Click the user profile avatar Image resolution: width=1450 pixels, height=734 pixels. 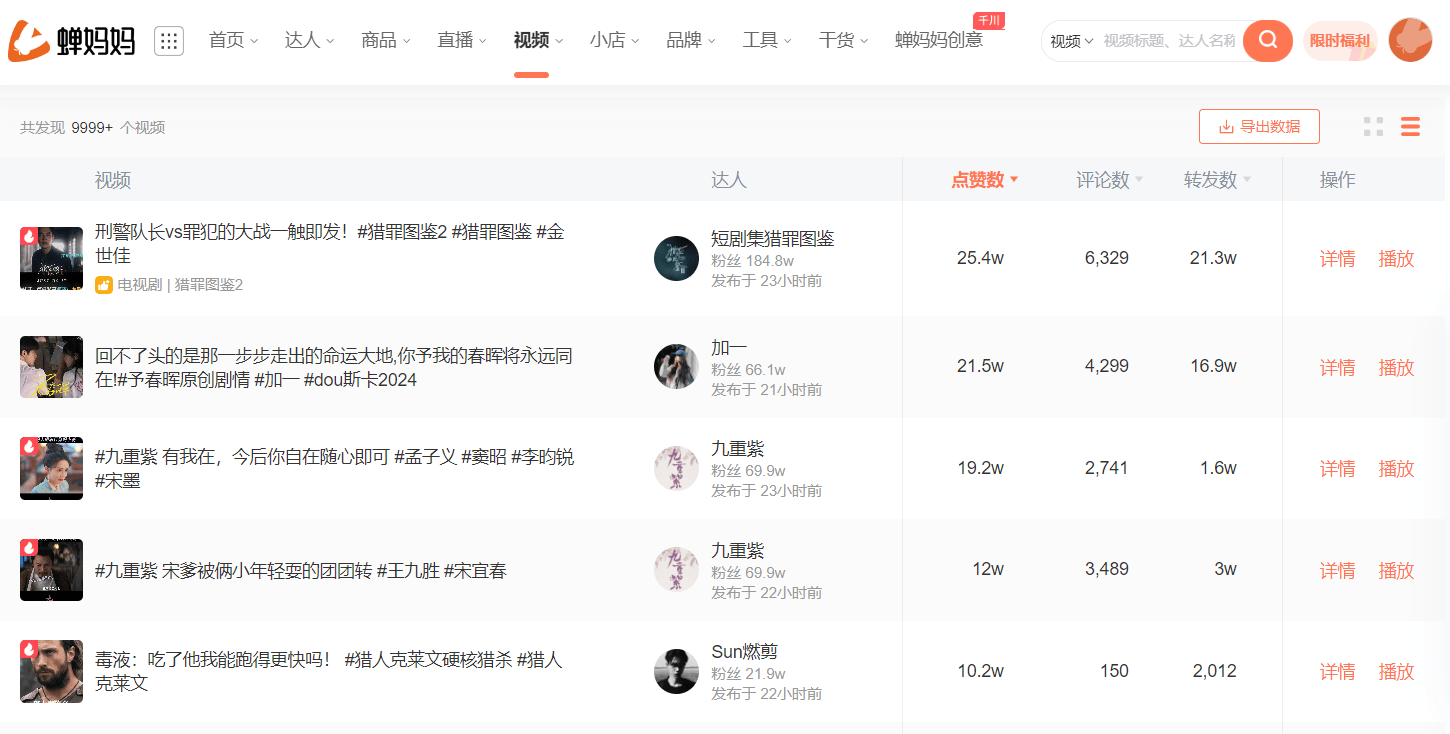(1410, 40)
